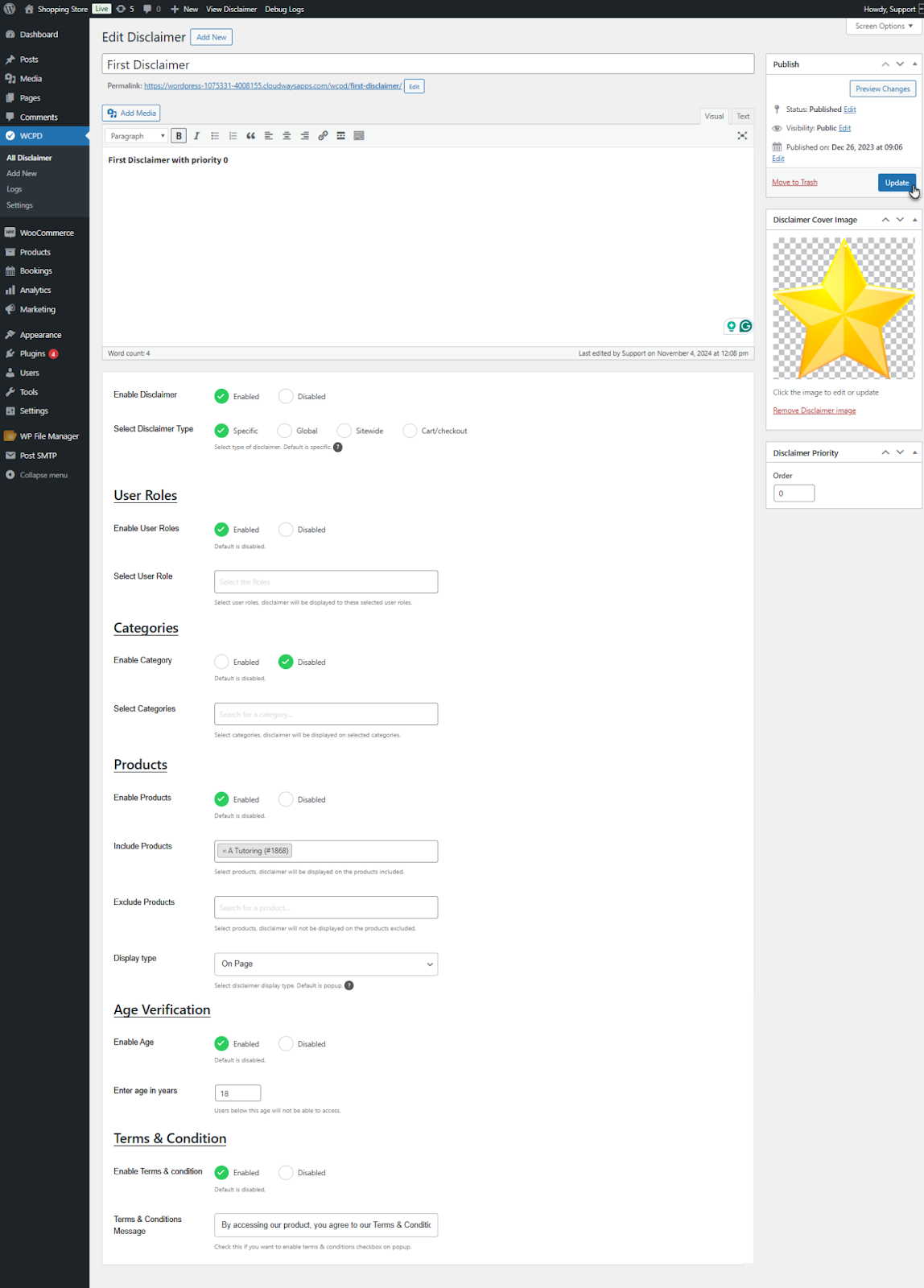The image size is (924, 1288).
Task: Open help tooltip beside display type
Action: point(349,986)
